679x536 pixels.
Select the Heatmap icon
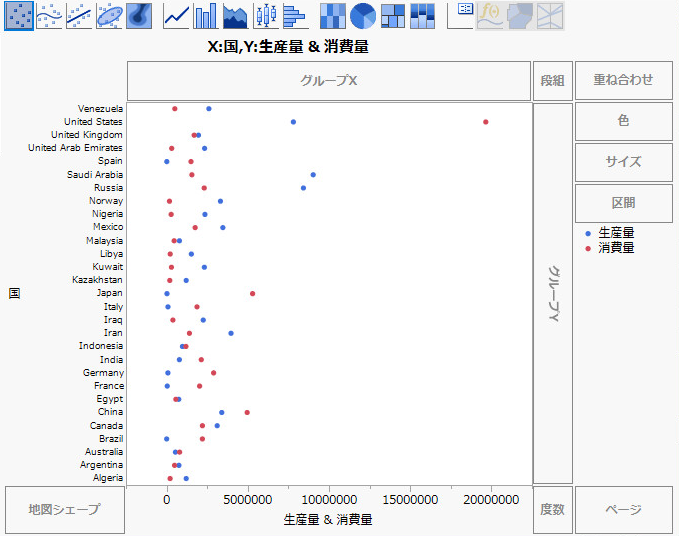[333, 15]
